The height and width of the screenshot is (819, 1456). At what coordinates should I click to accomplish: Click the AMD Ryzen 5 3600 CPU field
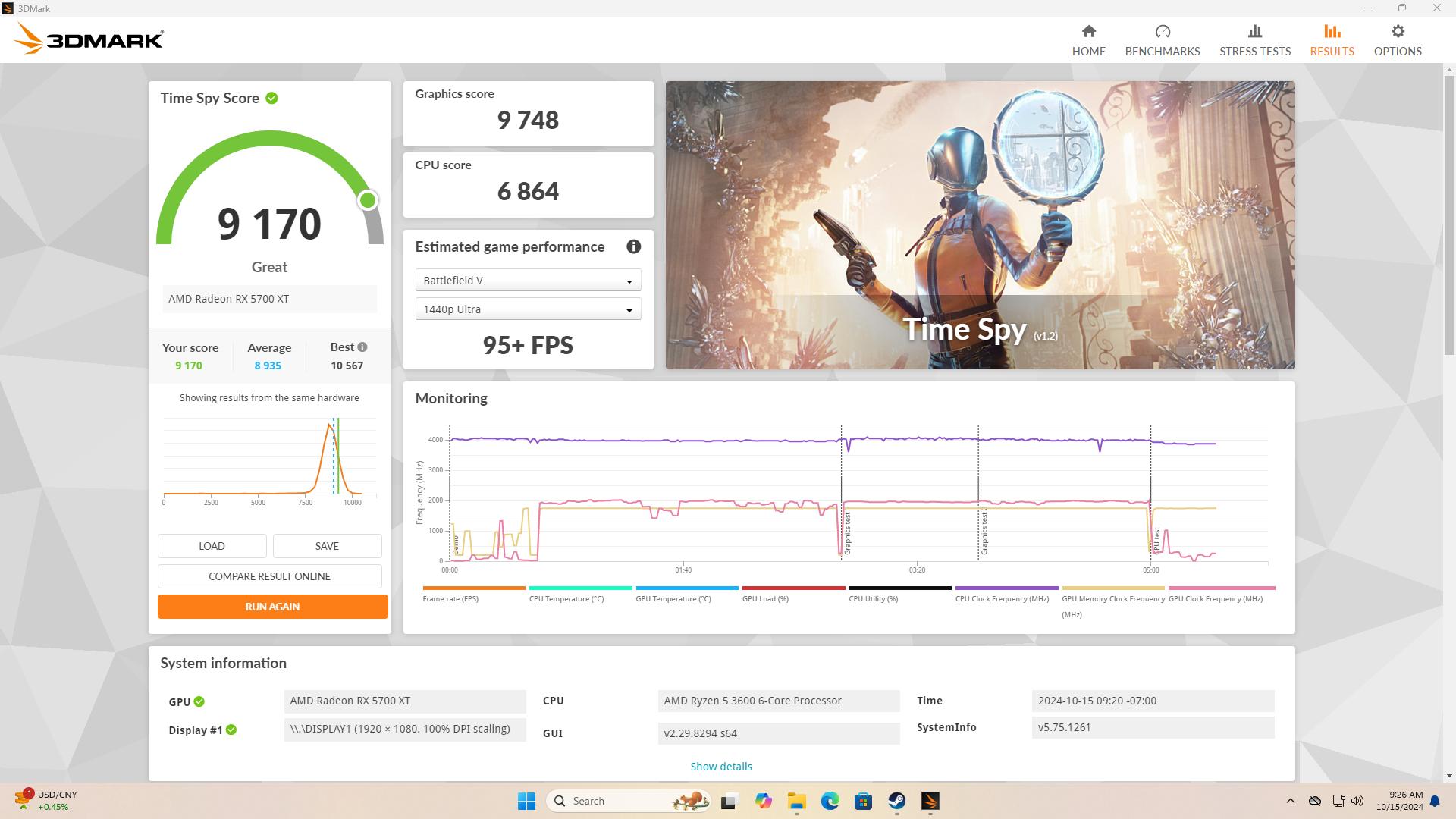tap(779, 701)
